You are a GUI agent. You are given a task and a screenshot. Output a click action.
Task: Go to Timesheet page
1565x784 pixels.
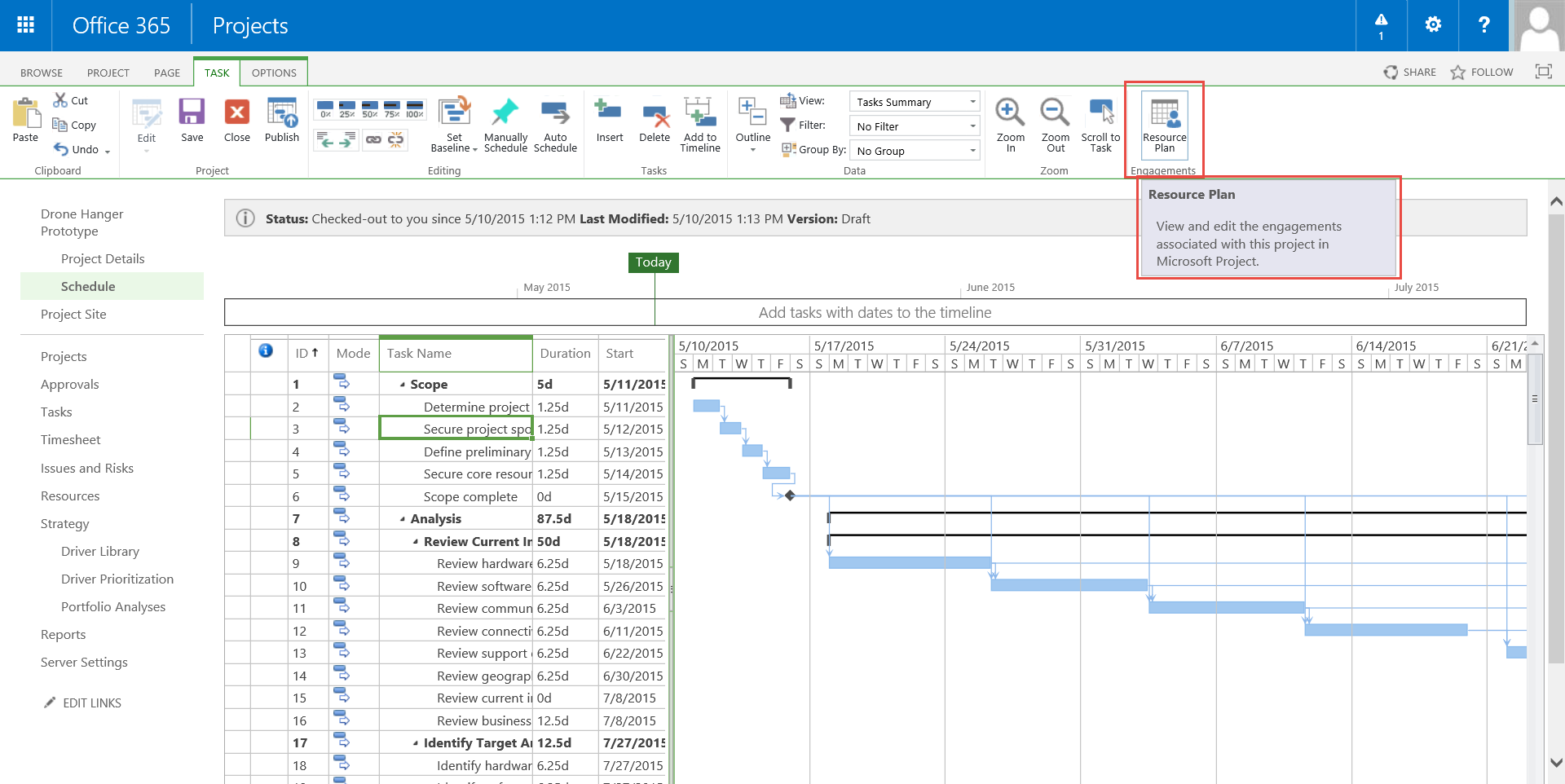71,440
